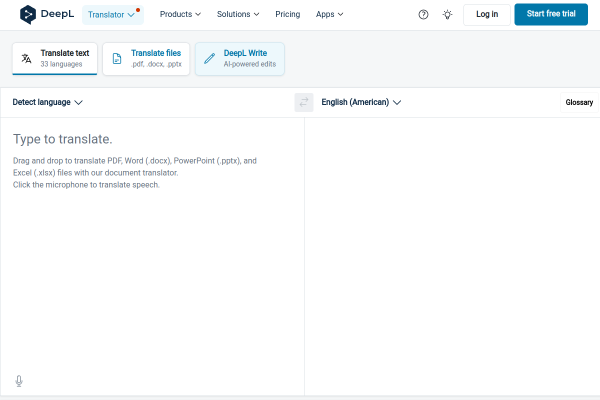
Task: Open the Translator dropdown
Action: (x=112, y=15)
